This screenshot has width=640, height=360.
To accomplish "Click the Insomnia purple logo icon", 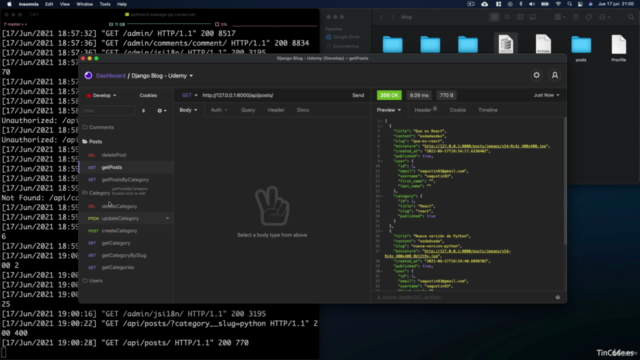I will (88, 76).
